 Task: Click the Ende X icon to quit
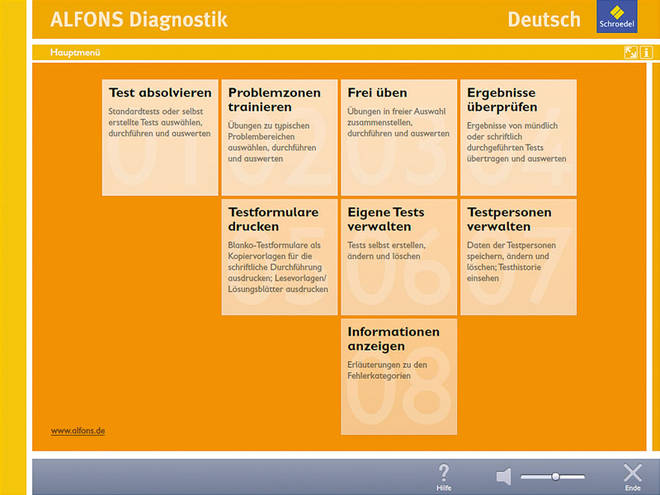(x=633, y=477)
